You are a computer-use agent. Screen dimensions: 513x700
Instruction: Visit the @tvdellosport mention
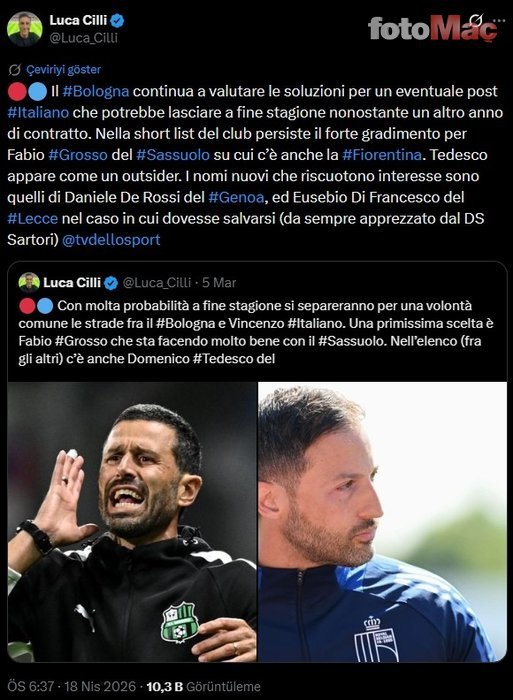111,240
